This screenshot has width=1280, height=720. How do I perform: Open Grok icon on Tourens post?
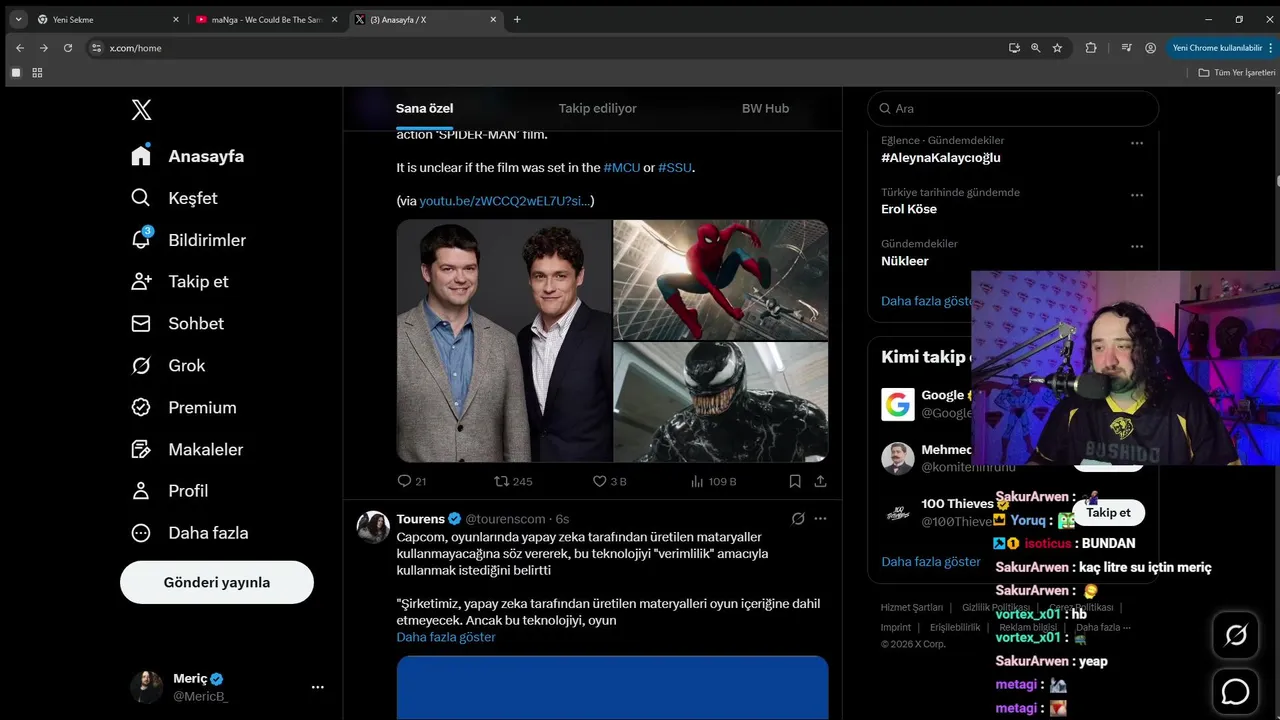click(x=798, y=519)
